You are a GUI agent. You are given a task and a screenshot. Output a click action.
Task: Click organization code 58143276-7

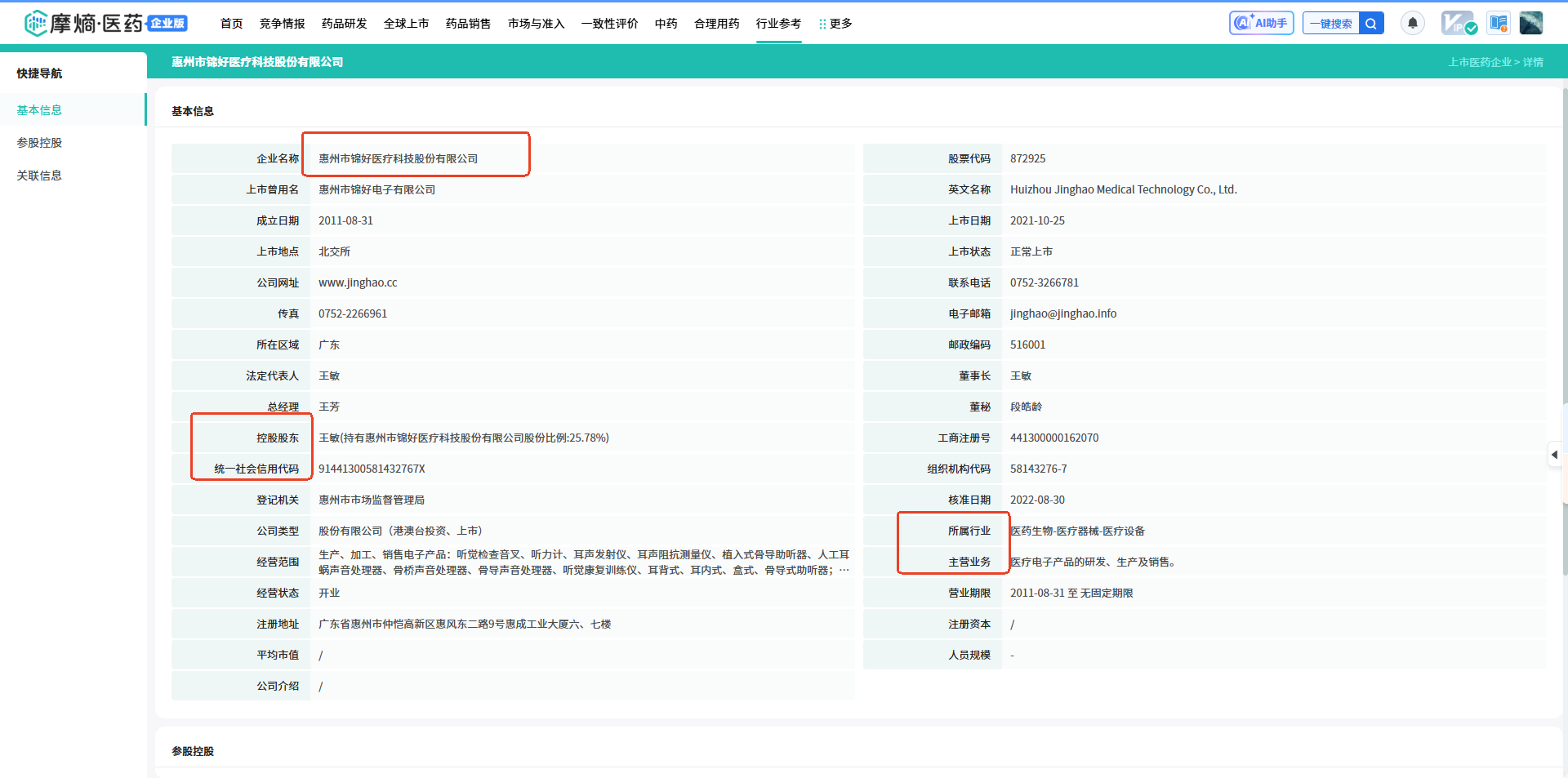pos(1039,469)
